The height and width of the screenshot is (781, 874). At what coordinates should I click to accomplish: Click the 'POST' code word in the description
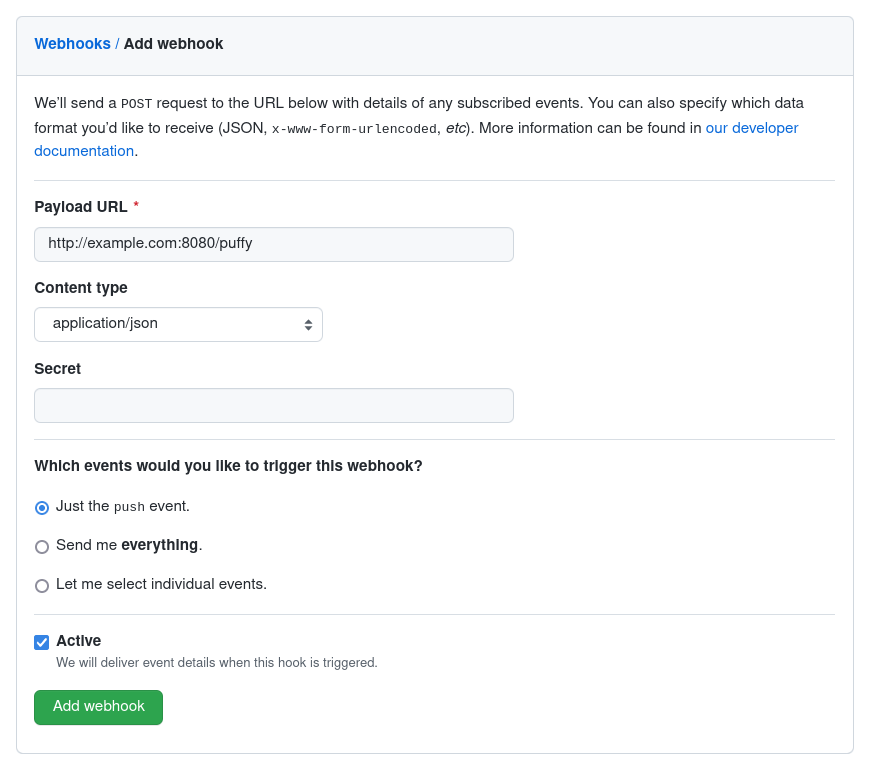click(x=135, y=103)
